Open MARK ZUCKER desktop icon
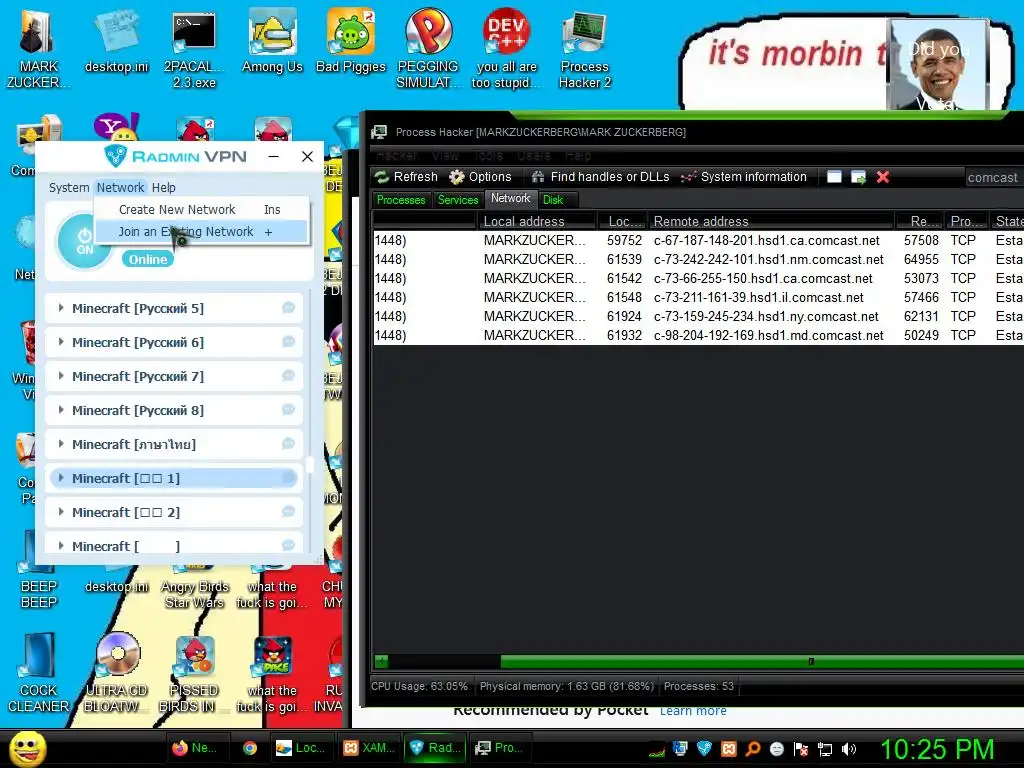This screenshot has height=768, width=1024. point(38,51)
